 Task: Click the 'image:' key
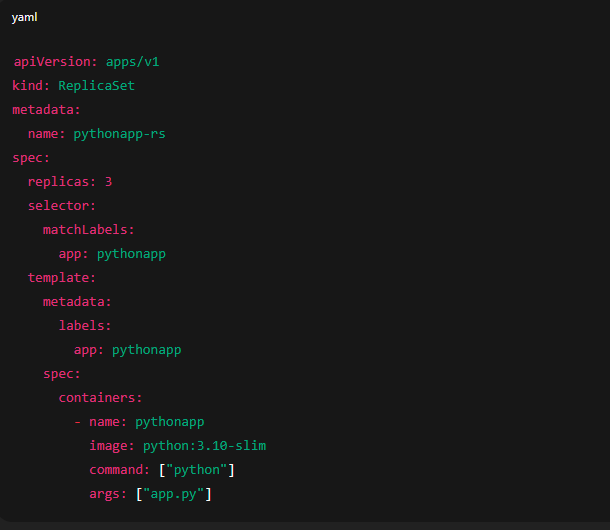pyautogui.click(x=112, y=446)
